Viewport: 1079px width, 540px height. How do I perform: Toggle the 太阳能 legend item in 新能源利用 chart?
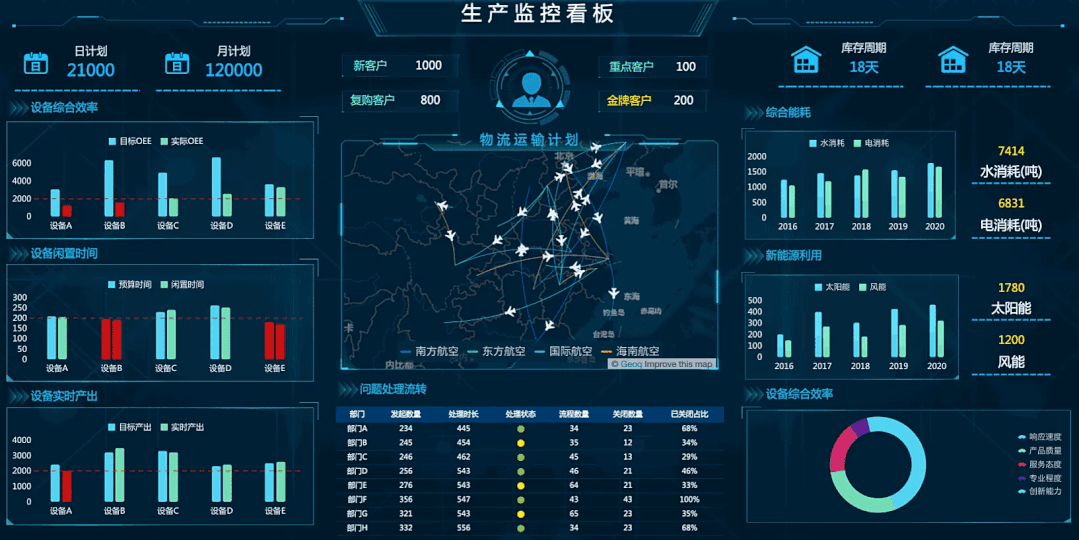coord(832,287)
